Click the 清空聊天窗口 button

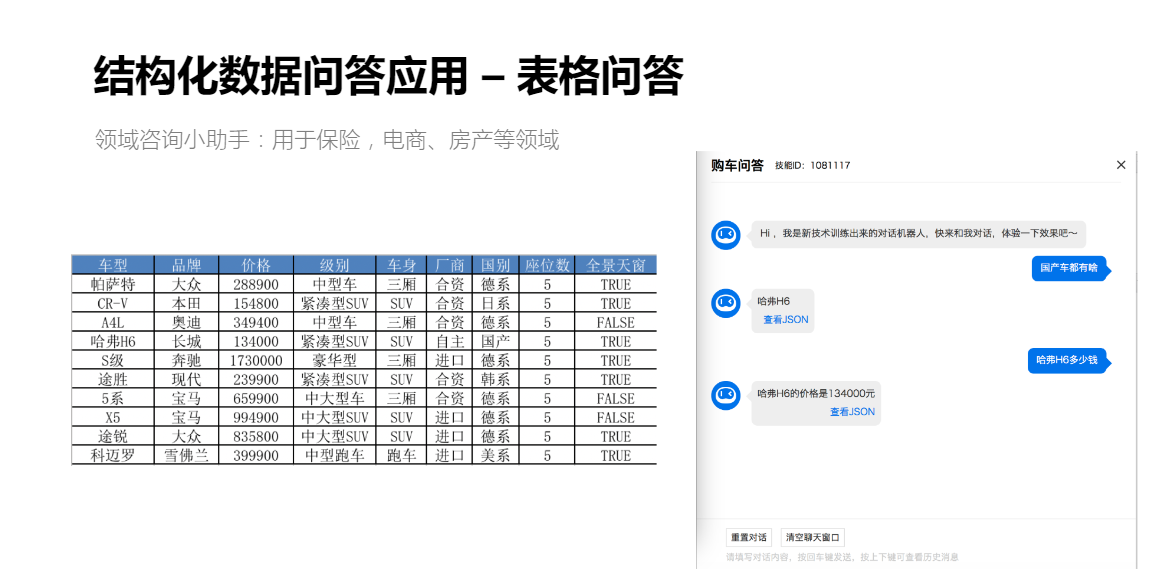(x=813, y=537)
